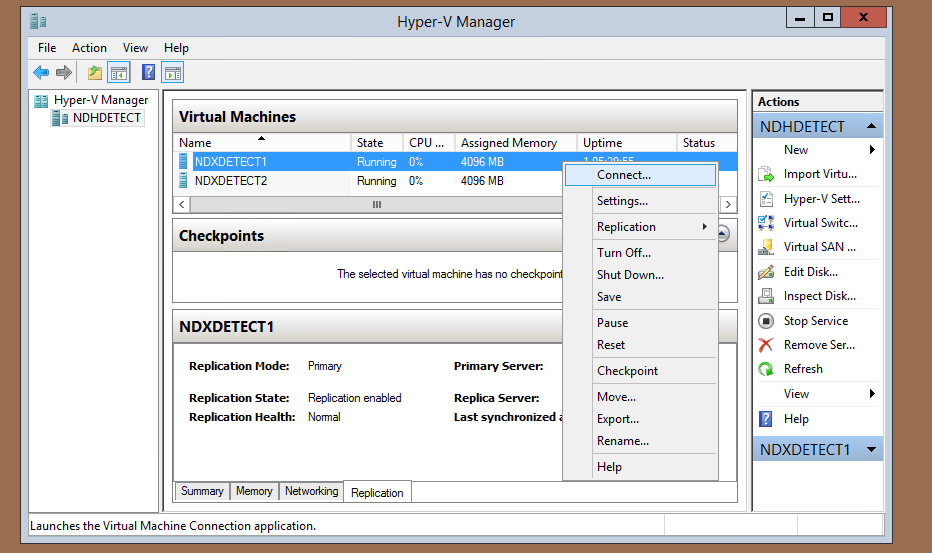Click the Edit Disk icon
This screenshot has width=932, height=553.
tap(766, 272)
